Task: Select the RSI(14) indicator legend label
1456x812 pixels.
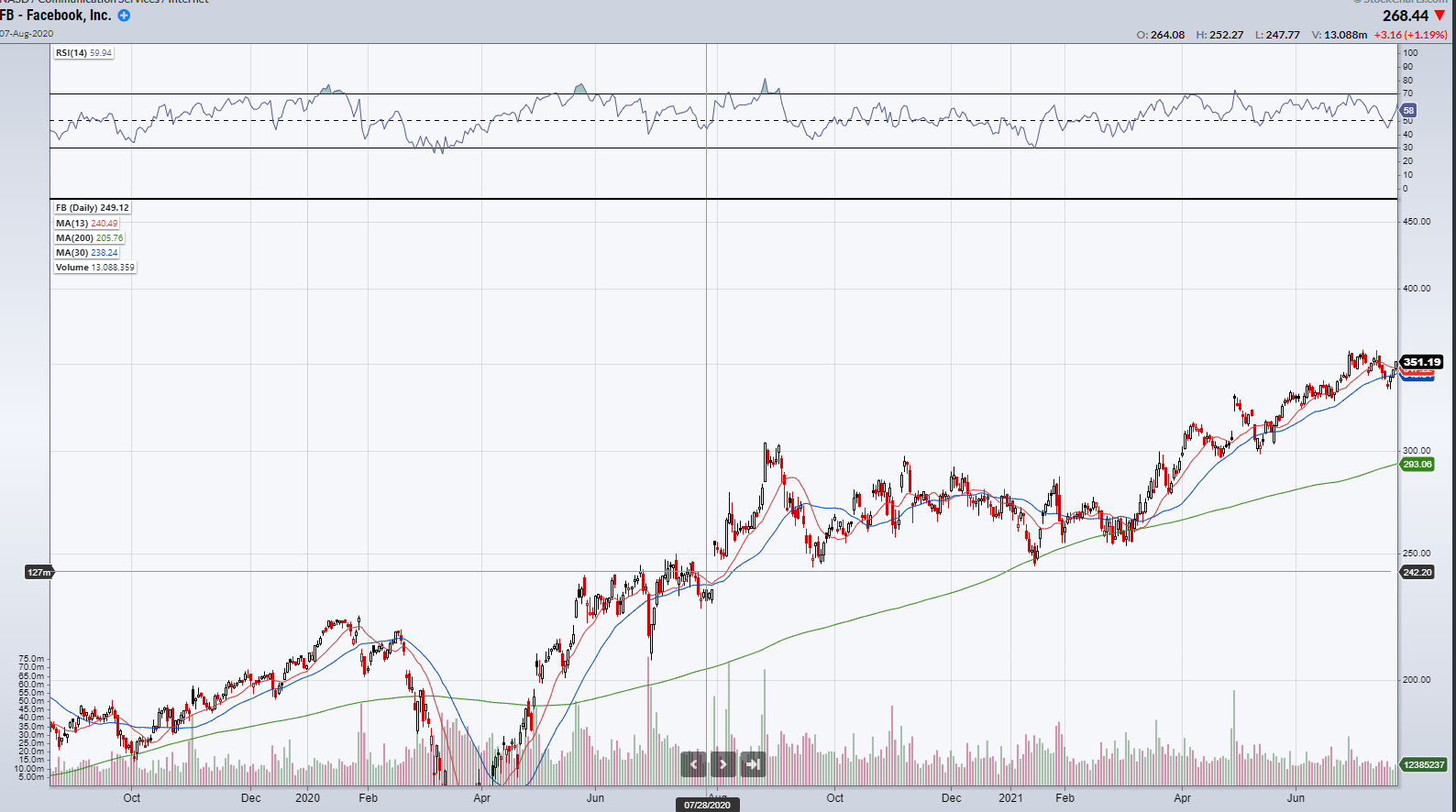Action: click(83, 53)
